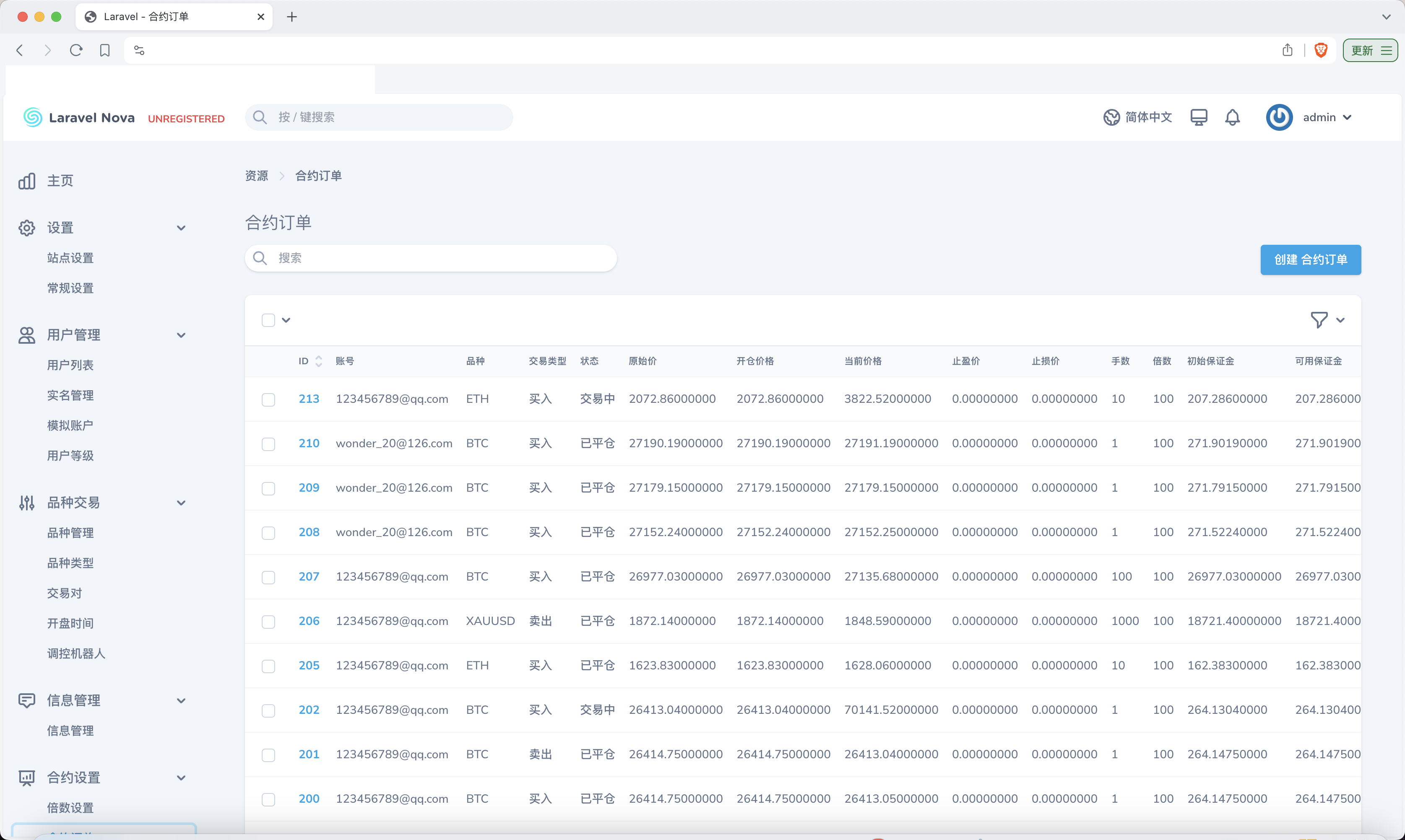
Task: Click the share icon in browser toolbar
Action: (1287, 50)
